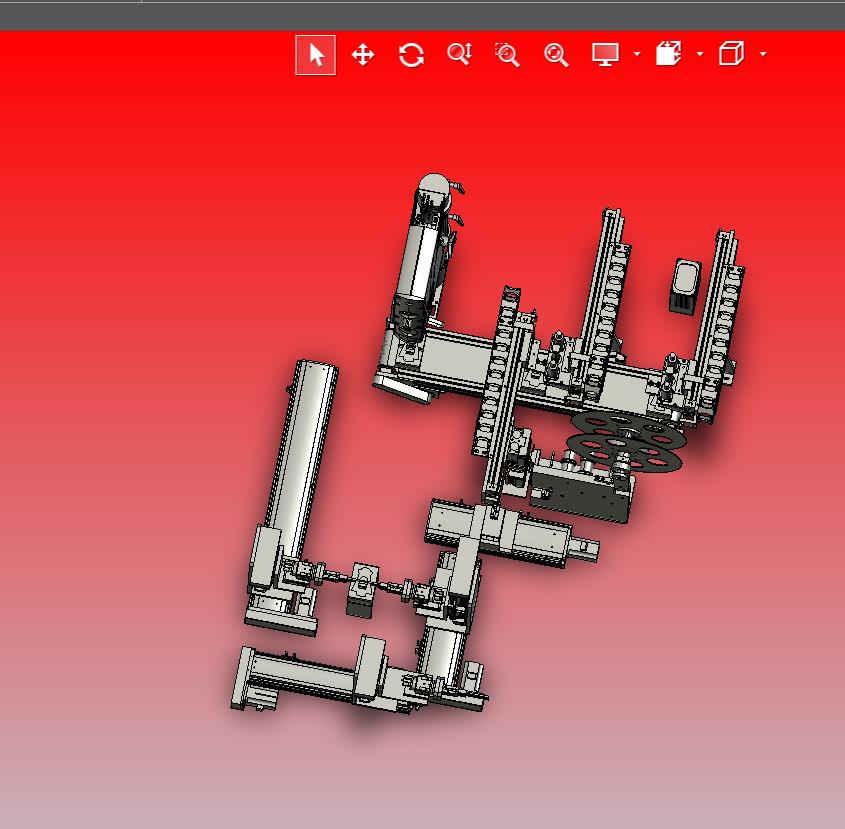Choose the Pan move tool
This screenshot has width=845, height=829.
point(363,55)
